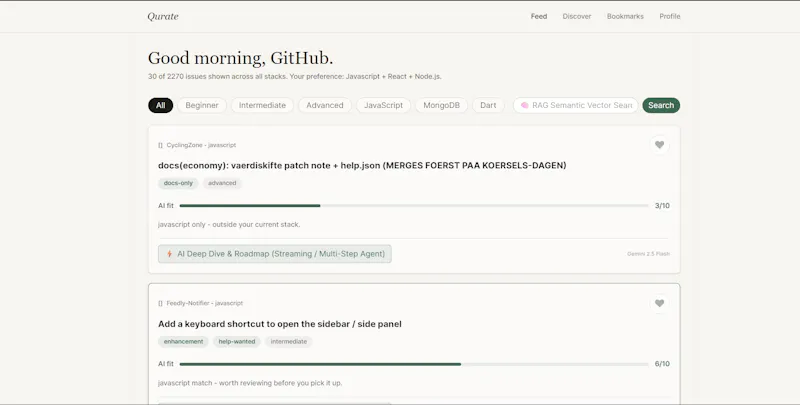Image resolution: width=800 pixels, height=405 pixels.
Task: Click the AI fit bar rated 6/10
Action: 414,364
